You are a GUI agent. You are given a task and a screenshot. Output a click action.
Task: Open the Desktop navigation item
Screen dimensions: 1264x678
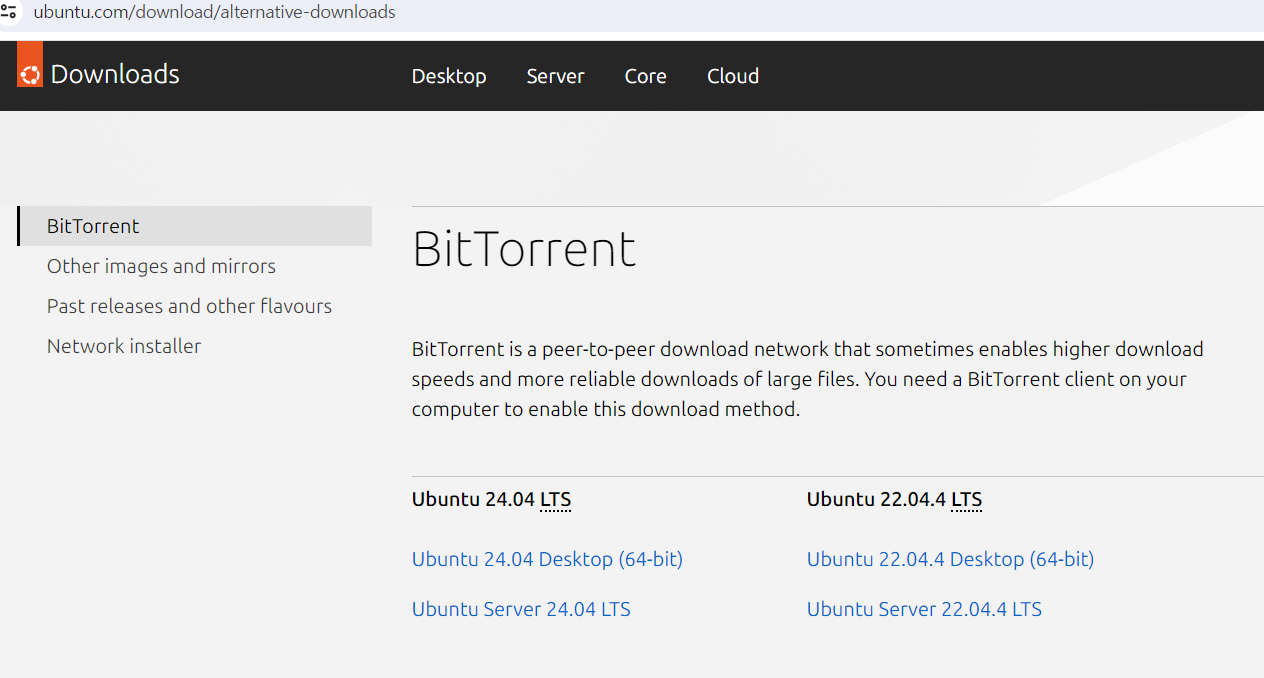(x=449, y=76)
